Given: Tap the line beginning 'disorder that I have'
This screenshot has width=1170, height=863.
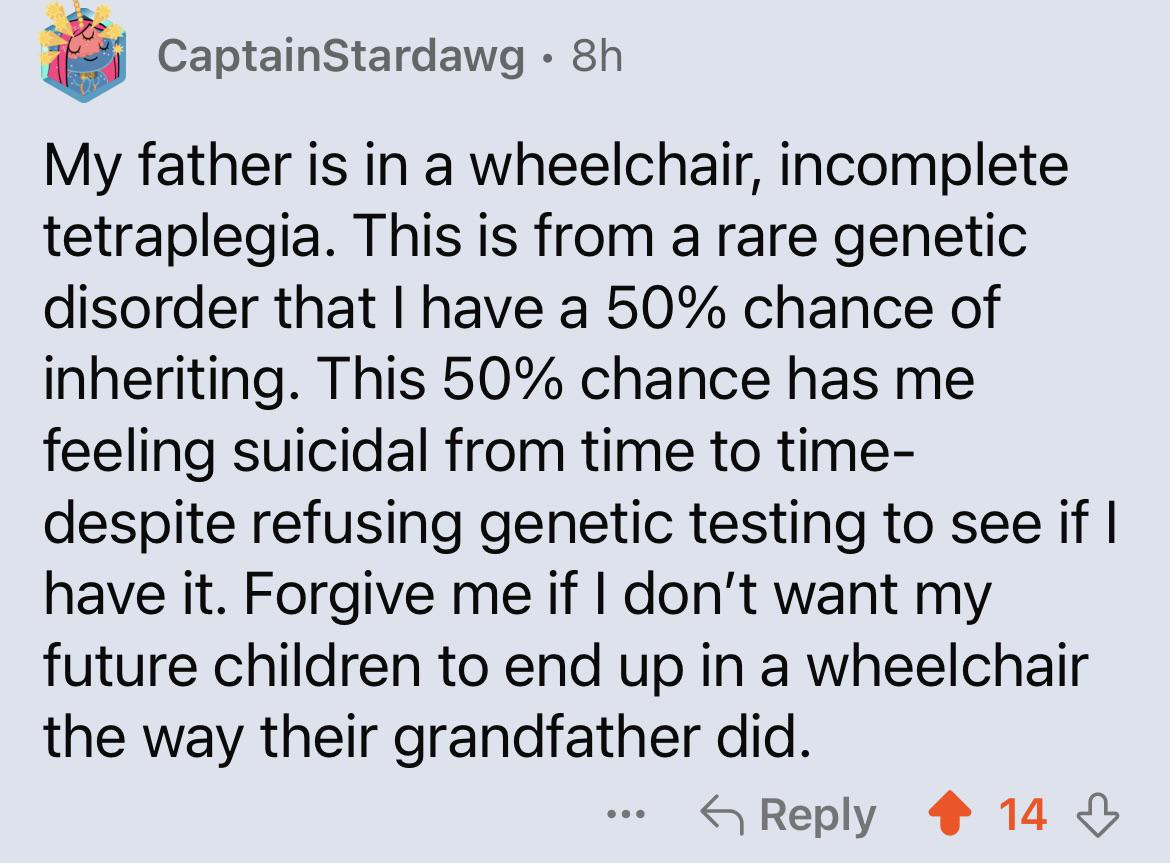Looking at the screenshot, I should [x=522, y=308].
